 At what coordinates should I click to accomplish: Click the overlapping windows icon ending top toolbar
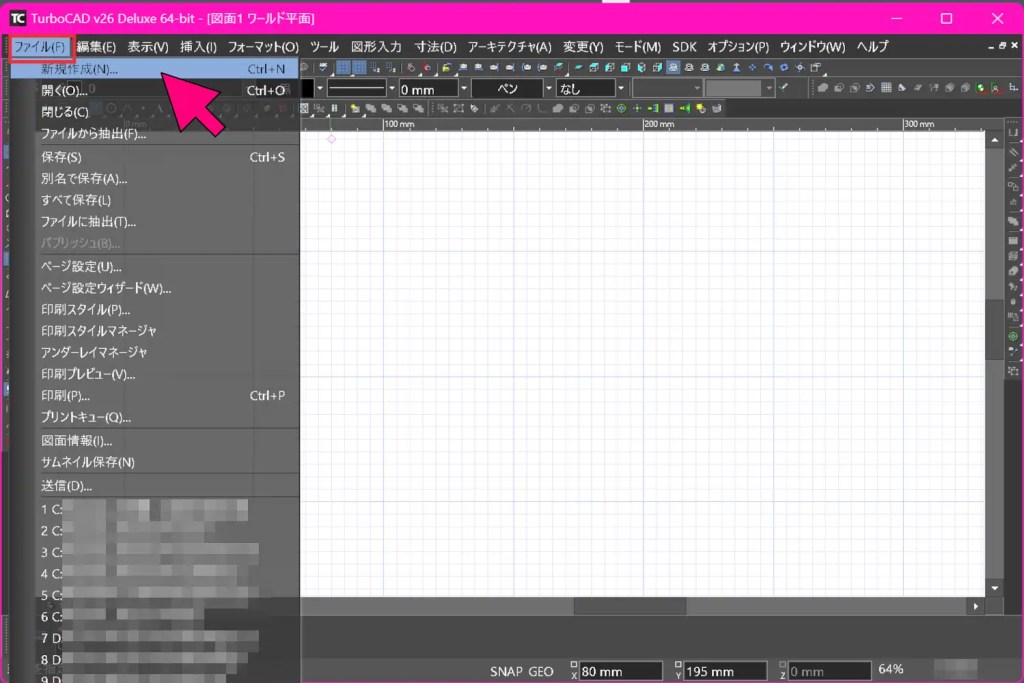coord(816,67)
